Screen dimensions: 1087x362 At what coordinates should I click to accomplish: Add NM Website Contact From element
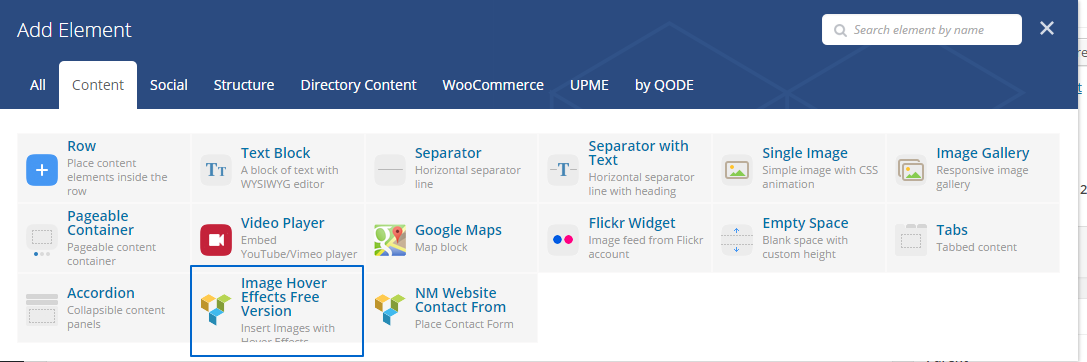click(451, 308)
